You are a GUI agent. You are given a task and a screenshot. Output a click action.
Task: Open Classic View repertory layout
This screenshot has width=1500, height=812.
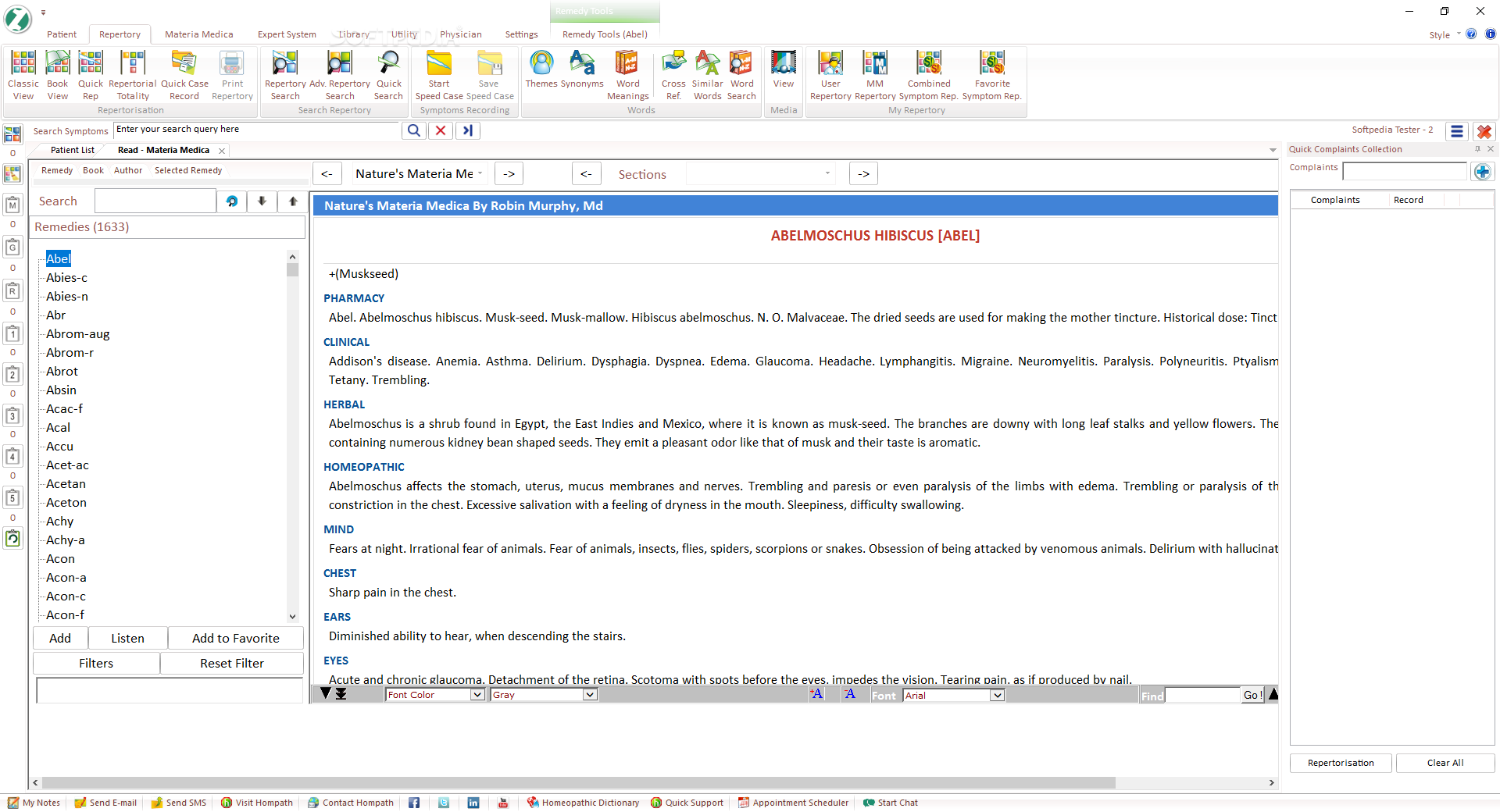point(23,76)
